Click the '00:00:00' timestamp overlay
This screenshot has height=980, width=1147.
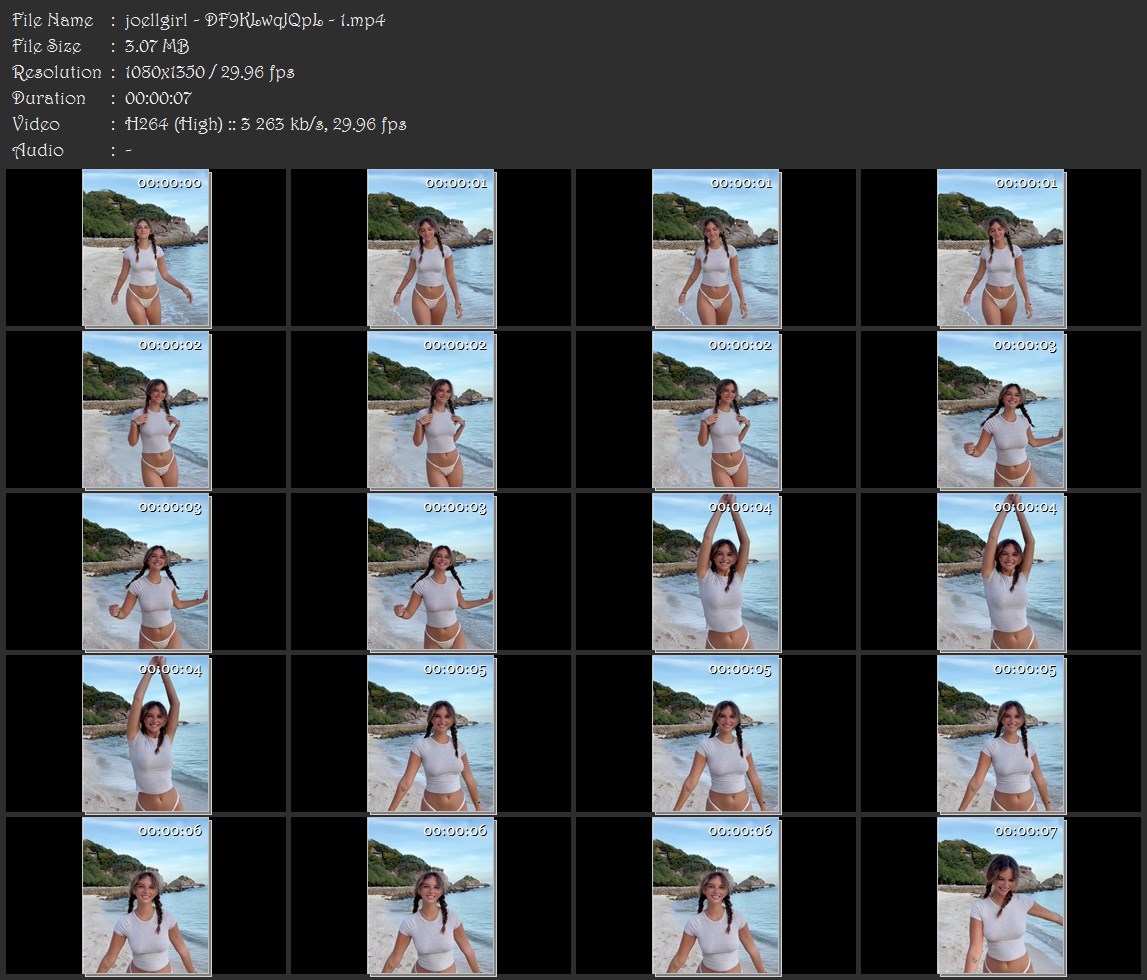pos(170,183)
